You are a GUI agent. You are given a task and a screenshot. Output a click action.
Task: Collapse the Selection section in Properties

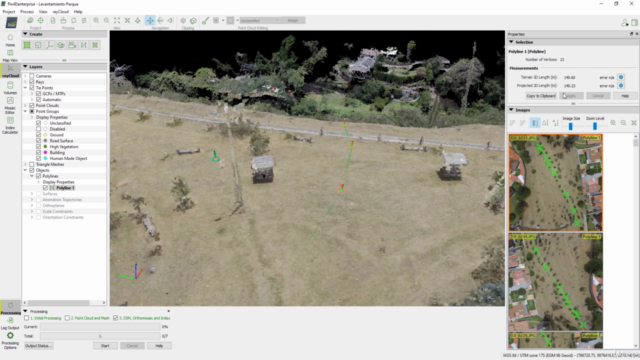[x=511, y=42]
